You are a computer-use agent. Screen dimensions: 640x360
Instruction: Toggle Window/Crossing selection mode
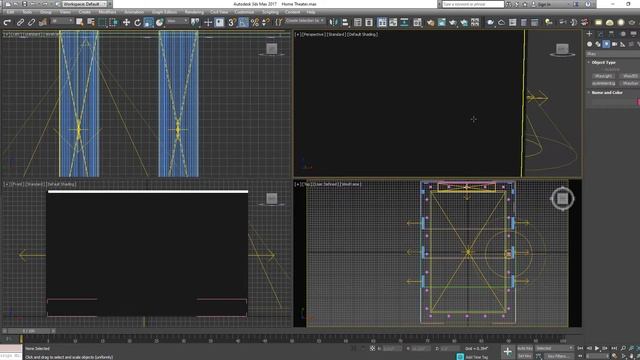tap(113, 22)
